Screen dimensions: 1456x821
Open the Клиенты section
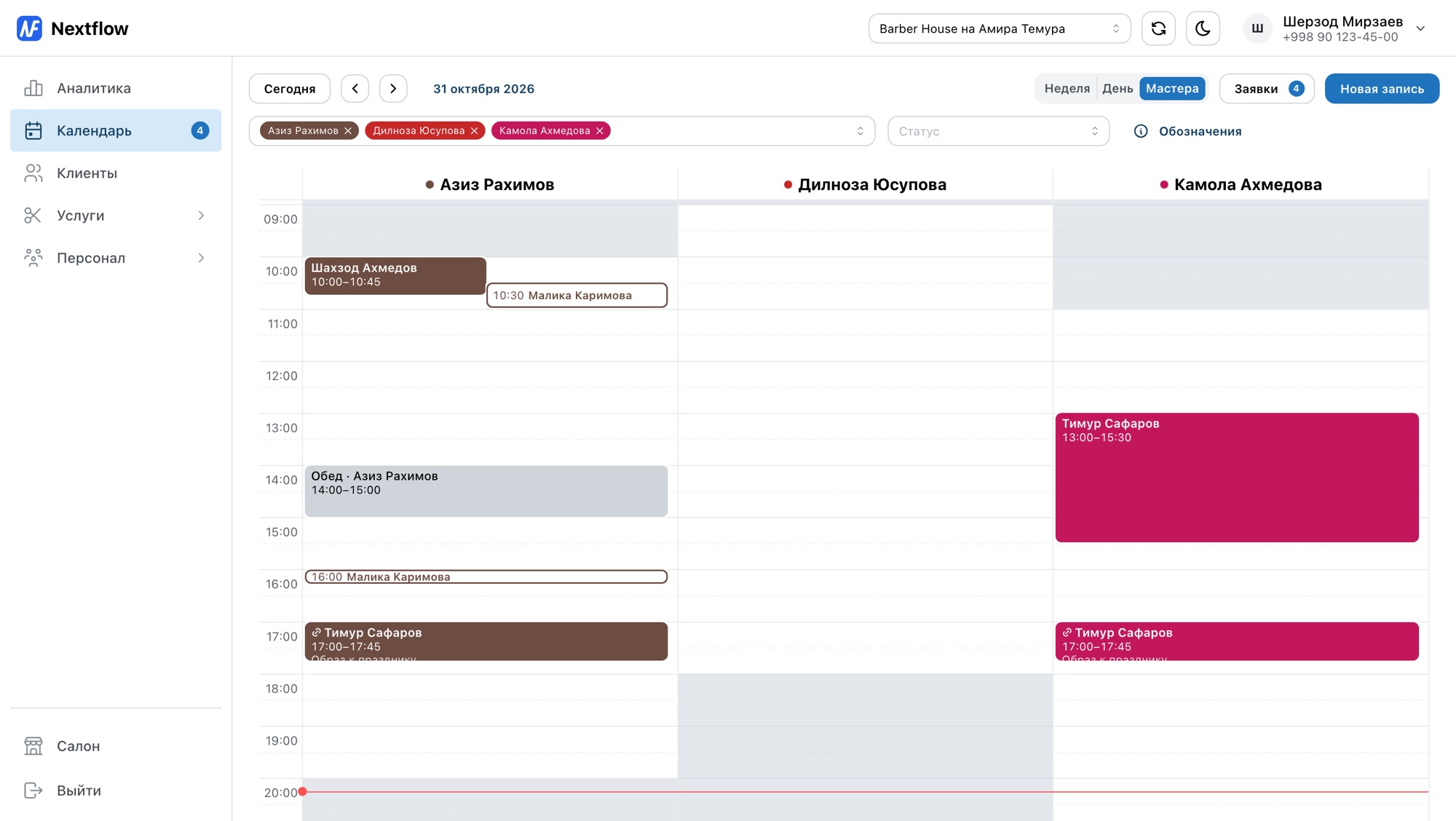pos(116,173)
